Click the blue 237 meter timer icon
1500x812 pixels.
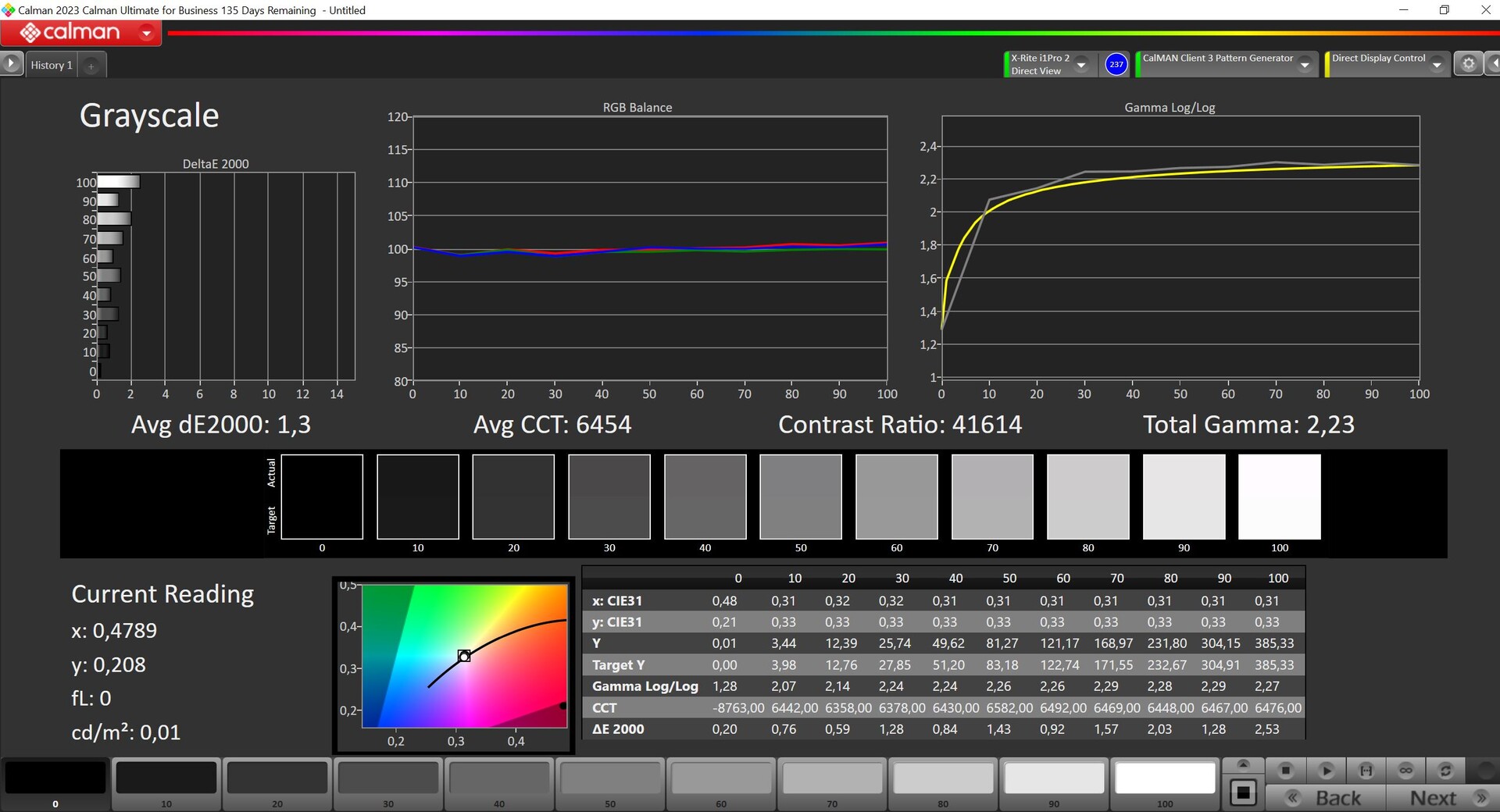coord(1116,64)
